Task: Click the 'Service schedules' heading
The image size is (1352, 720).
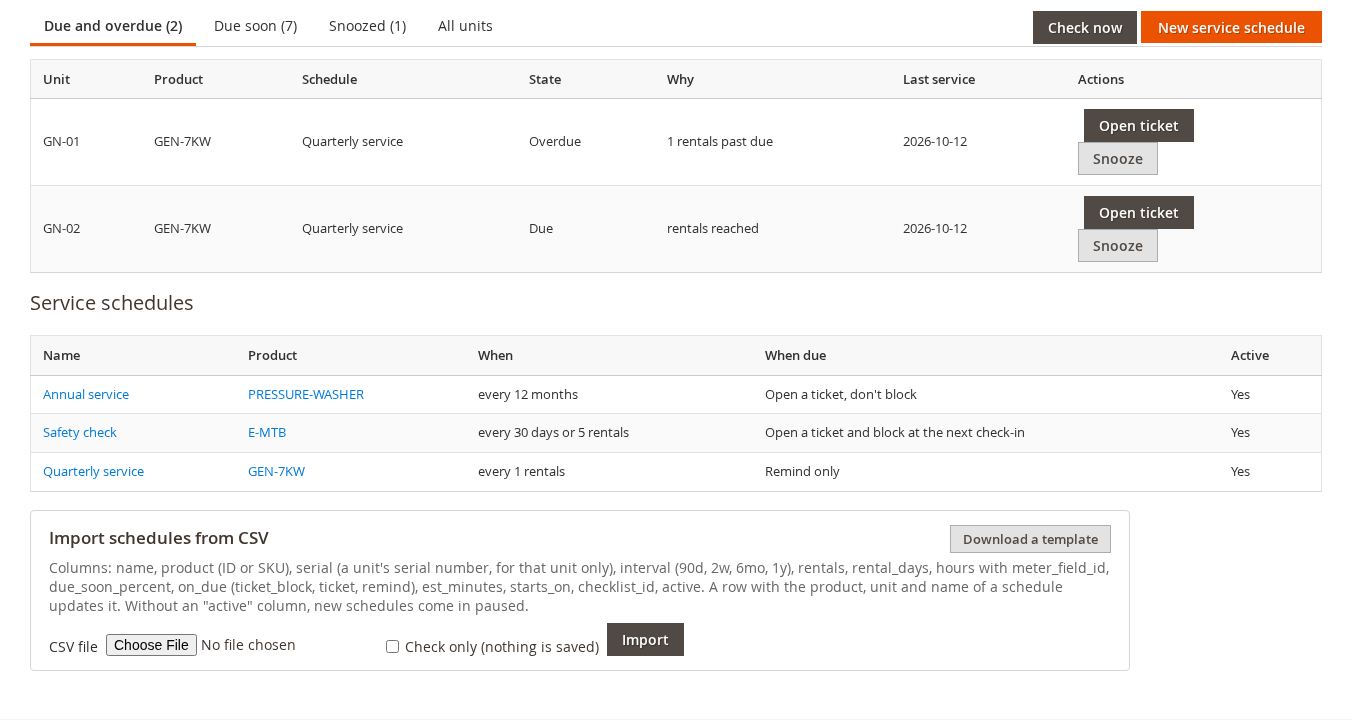Action: tap(112, 303)
